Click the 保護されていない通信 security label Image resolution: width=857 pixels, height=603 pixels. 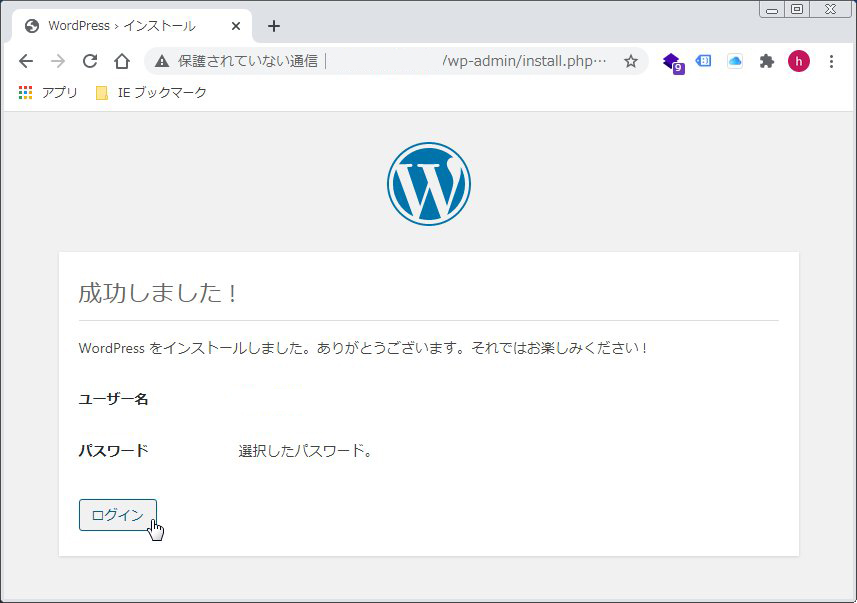[x=248, y=61]
